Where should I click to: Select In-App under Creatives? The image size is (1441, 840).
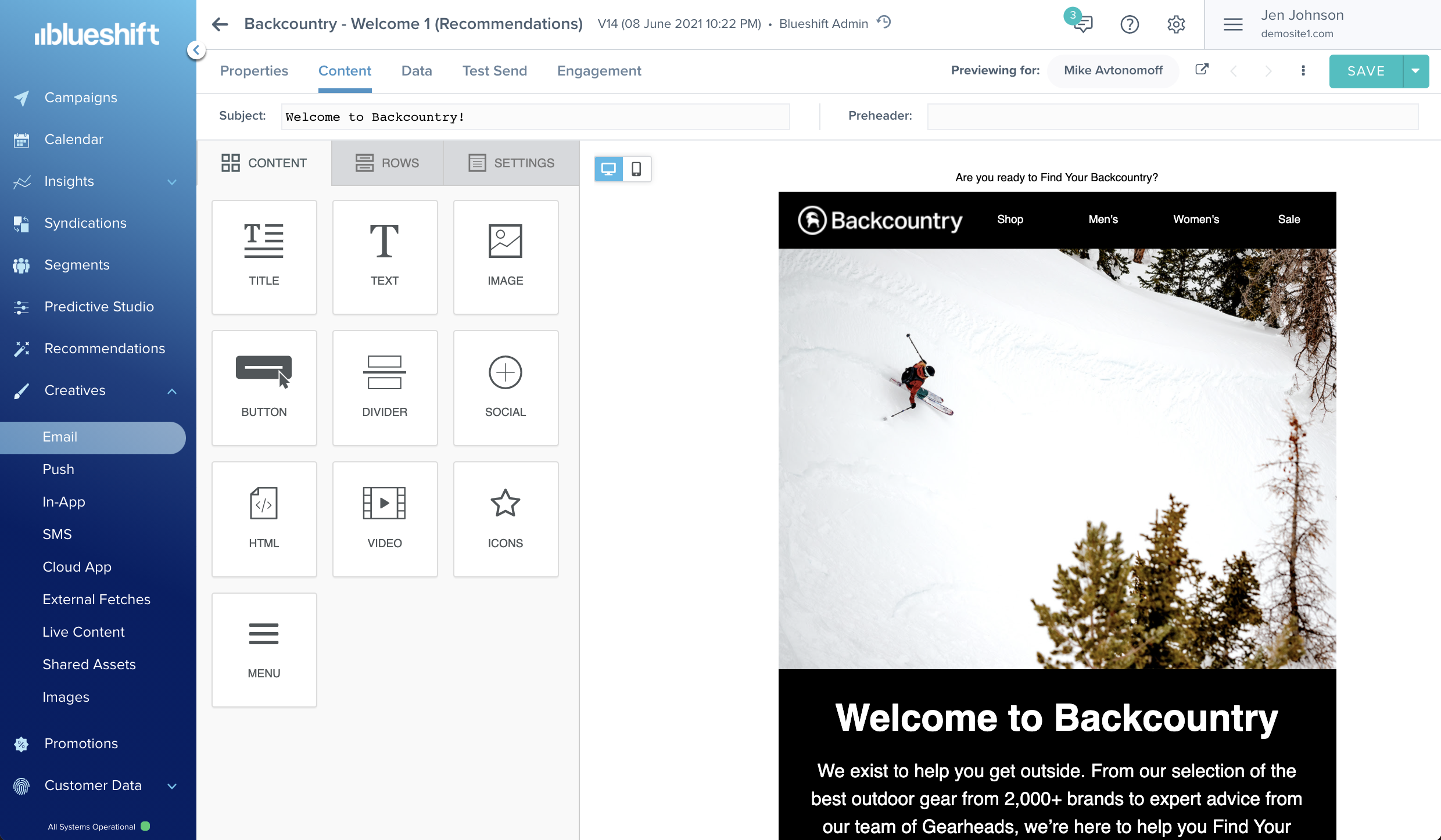point(64,502)
